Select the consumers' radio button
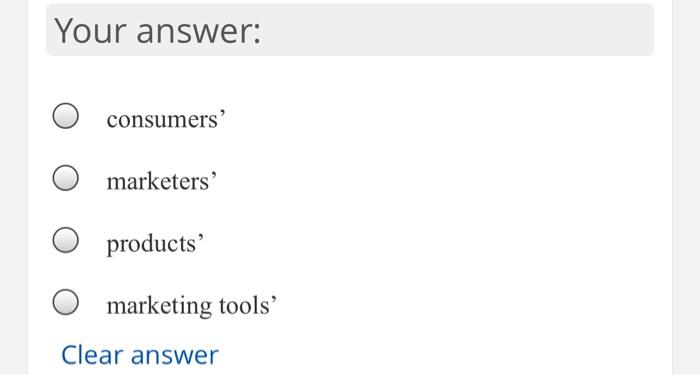 pos(66,116)
